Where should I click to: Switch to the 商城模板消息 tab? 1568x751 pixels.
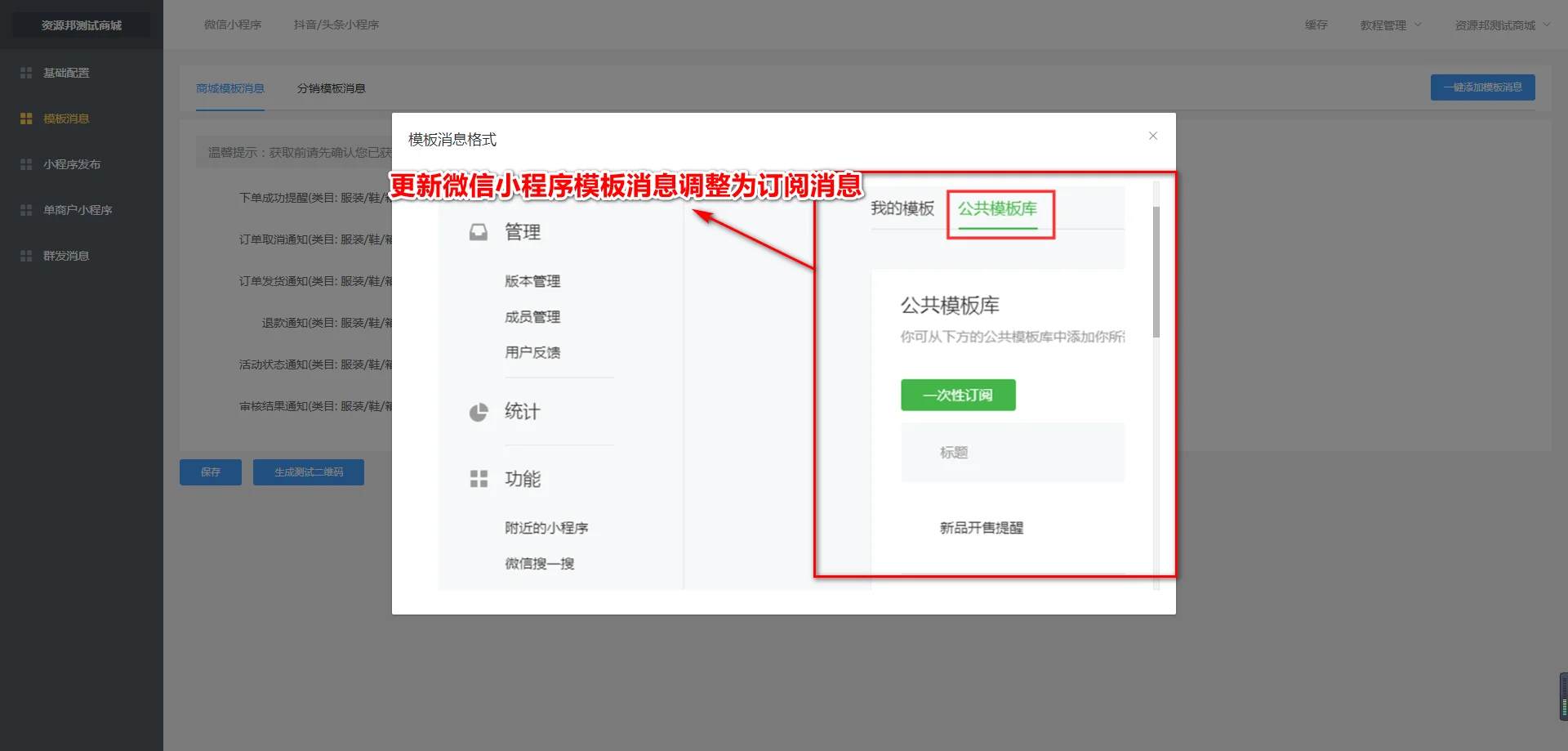pyautogui.click(x=230, y=88)
